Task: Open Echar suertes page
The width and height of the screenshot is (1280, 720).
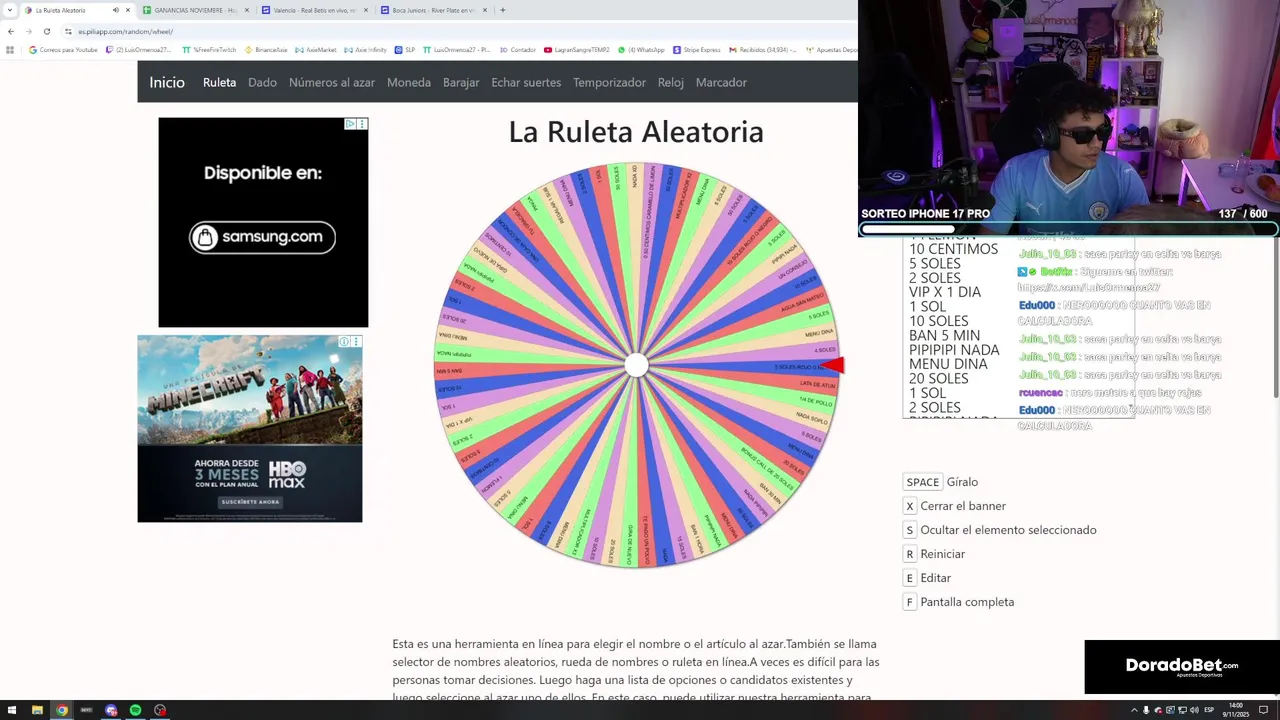Action: tap(526, 82)
